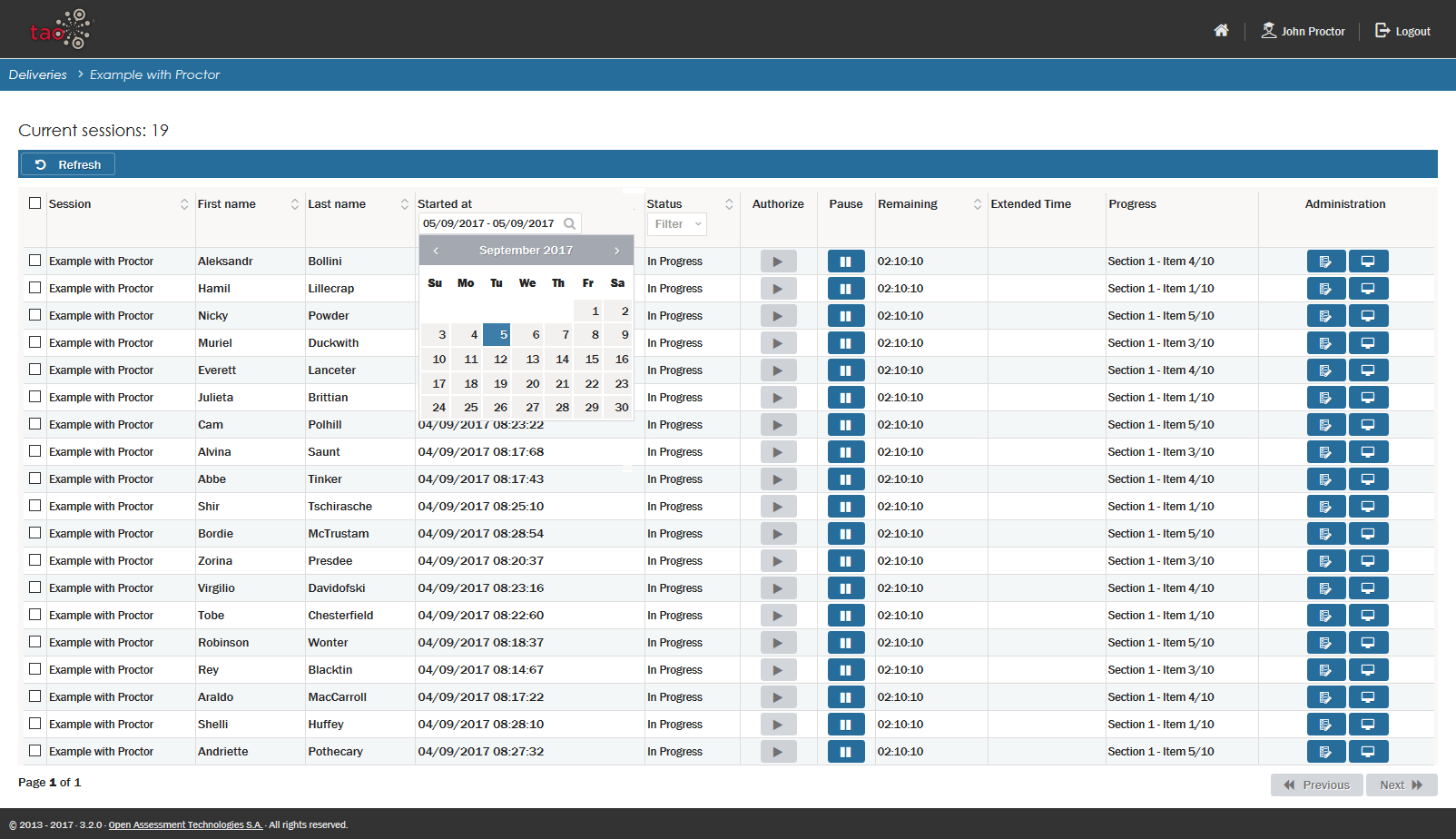The image size is (1456, 839).
Task: Click the Refresh button
Action: [x=68, y=164]
